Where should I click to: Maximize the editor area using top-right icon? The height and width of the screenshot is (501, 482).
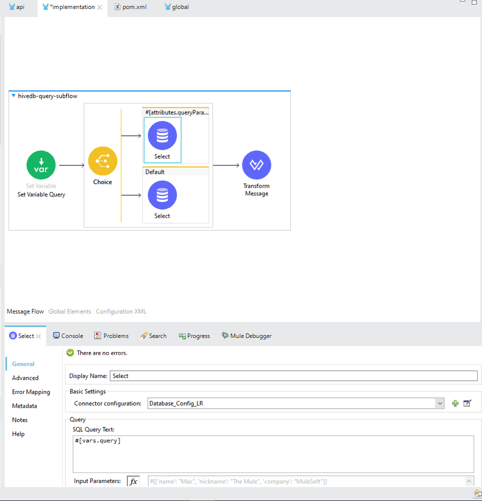(x=474, y=2)
